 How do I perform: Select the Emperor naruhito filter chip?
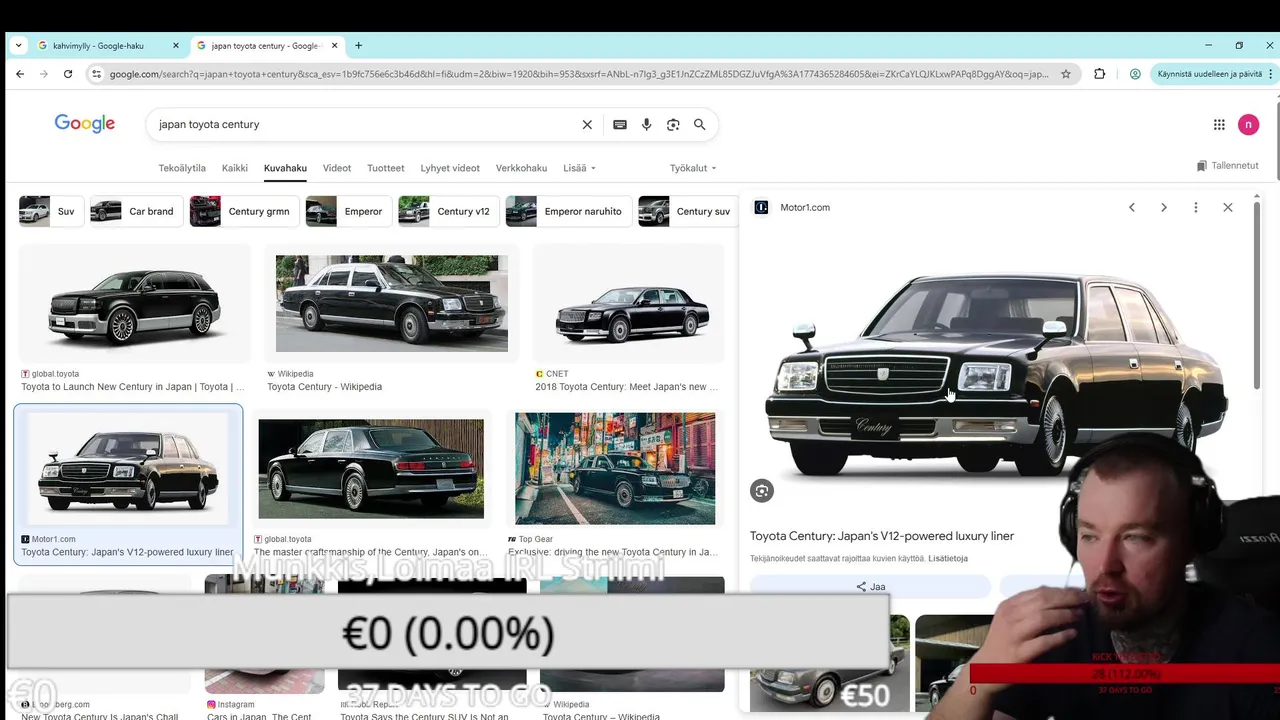568,211
